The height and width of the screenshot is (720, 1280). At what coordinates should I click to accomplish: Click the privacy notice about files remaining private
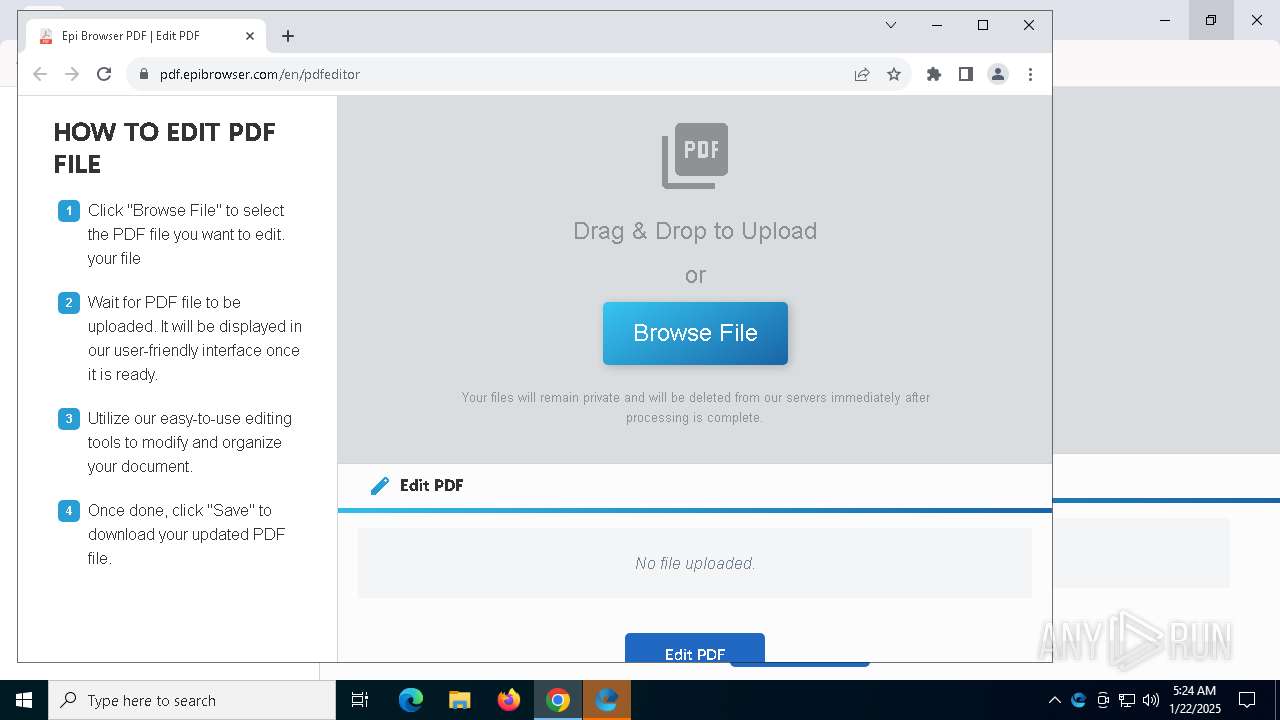pos(695,407)
